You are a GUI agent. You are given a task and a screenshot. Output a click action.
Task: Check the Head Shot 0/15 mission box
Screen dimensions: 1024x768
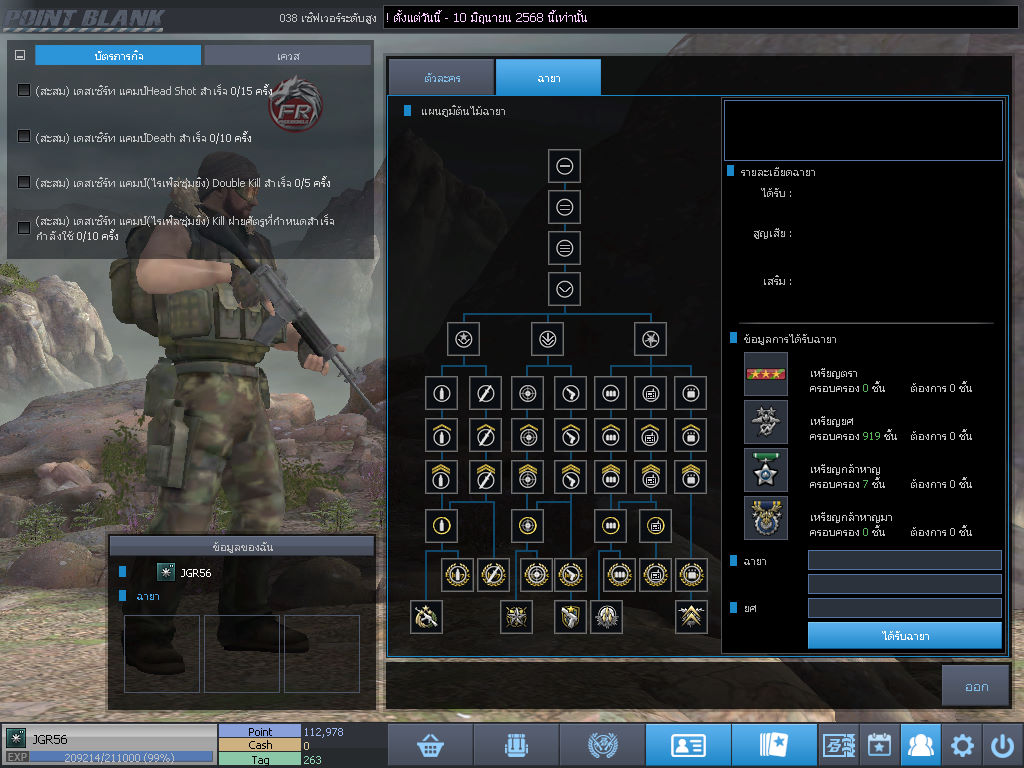(24, 90)
